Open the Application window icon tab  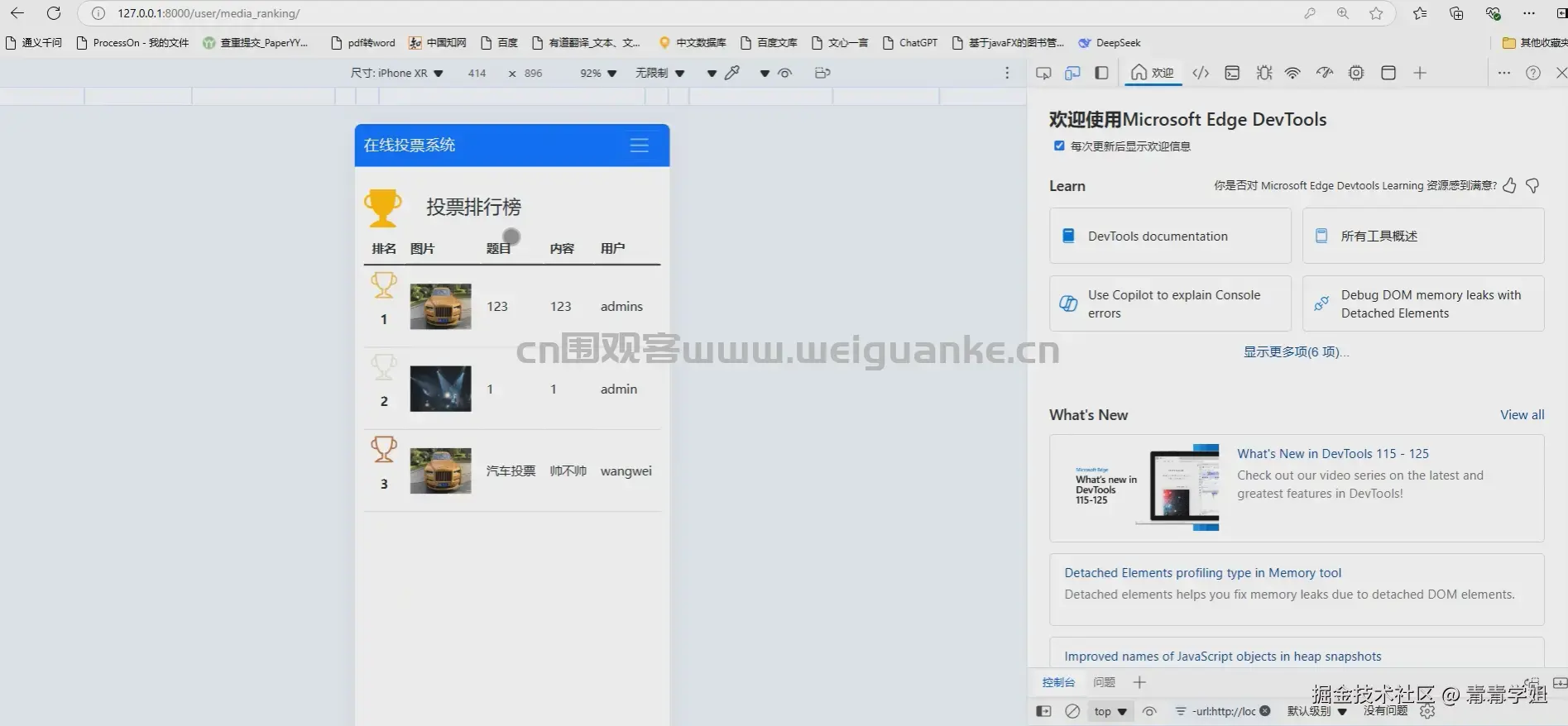tap(1388, 73)
